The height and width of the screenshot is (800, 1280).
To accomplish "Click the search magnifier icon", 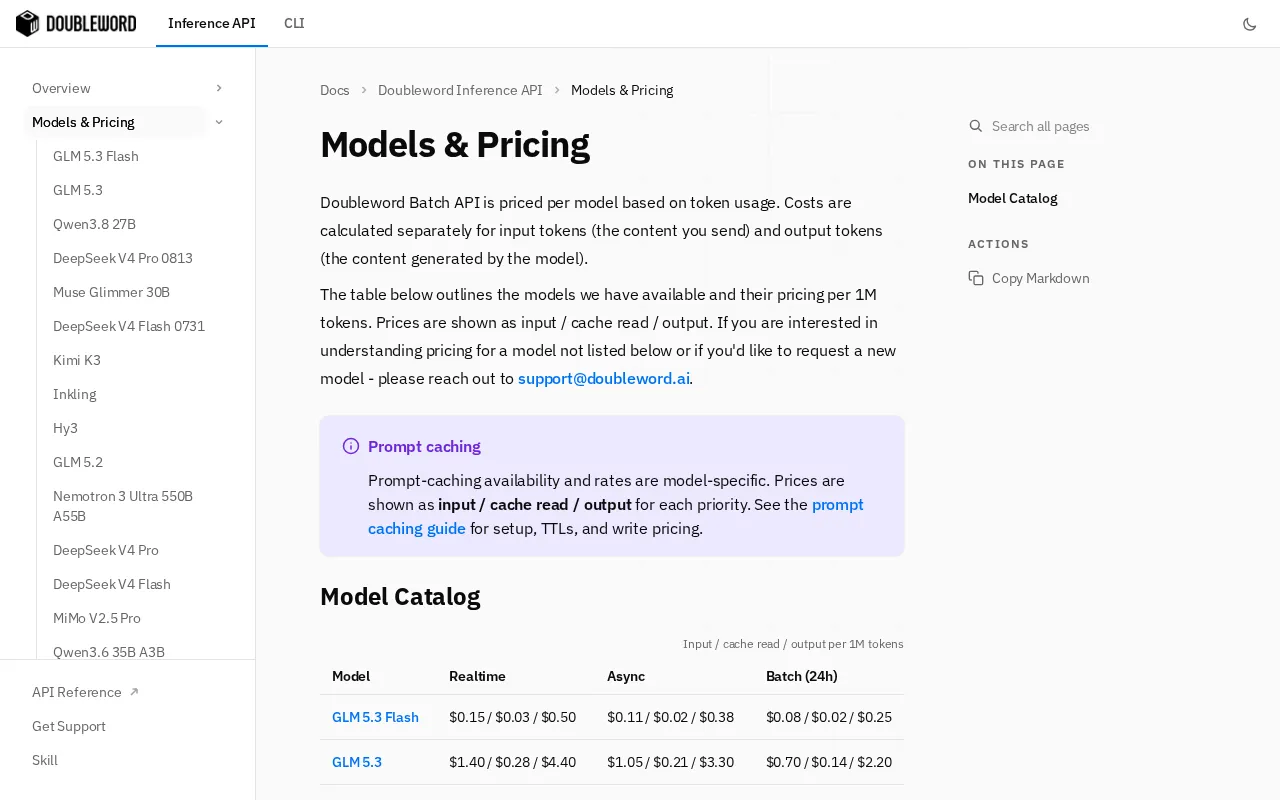I will tap(976, 126).
